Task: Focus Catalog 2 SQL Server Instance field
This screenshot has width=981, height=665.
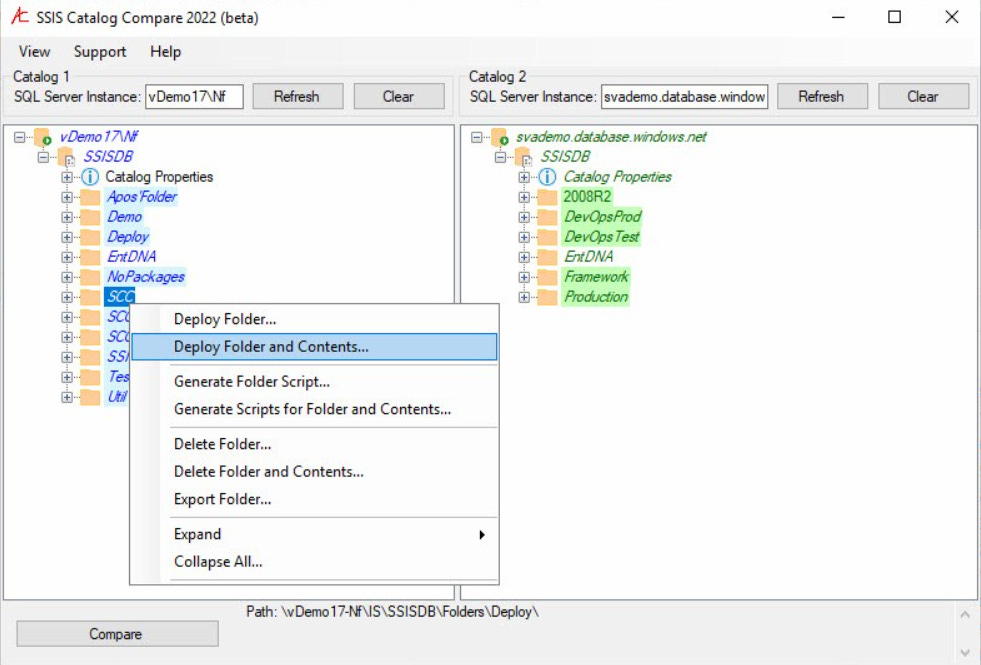Action: [x=684, y=97]
